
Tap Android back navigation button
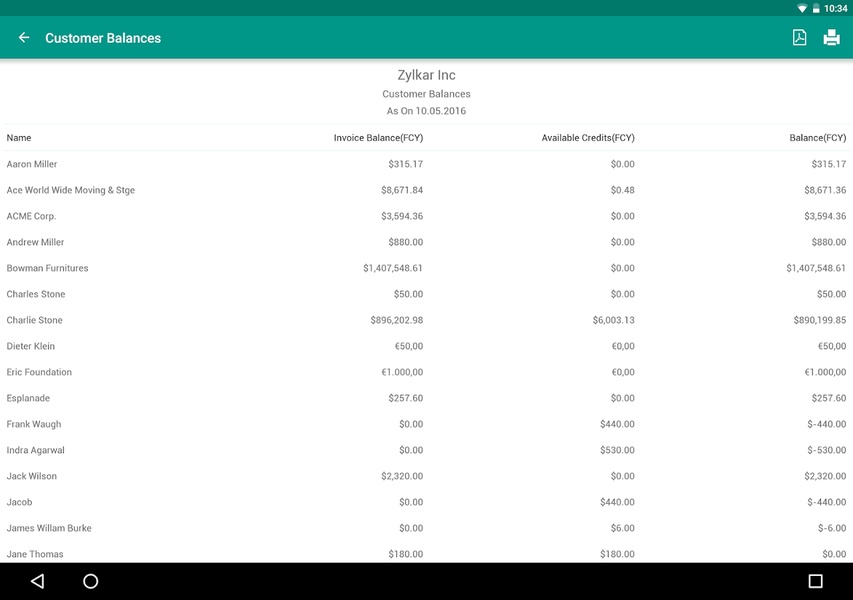pos(37,581)
